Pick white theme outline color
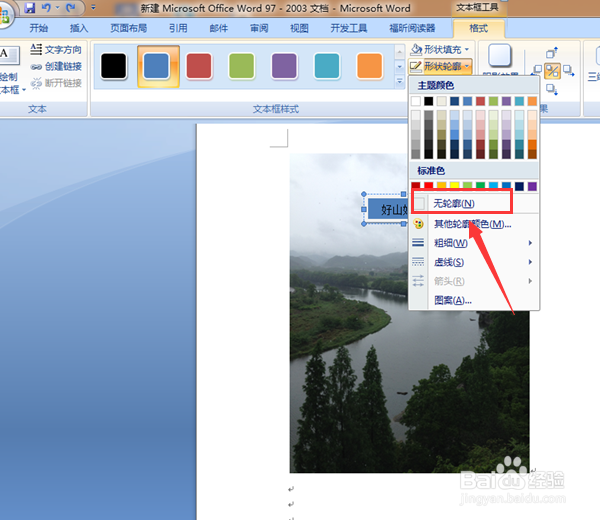The height and width of the screenshot is (520, 600). (x=416, y=101)
